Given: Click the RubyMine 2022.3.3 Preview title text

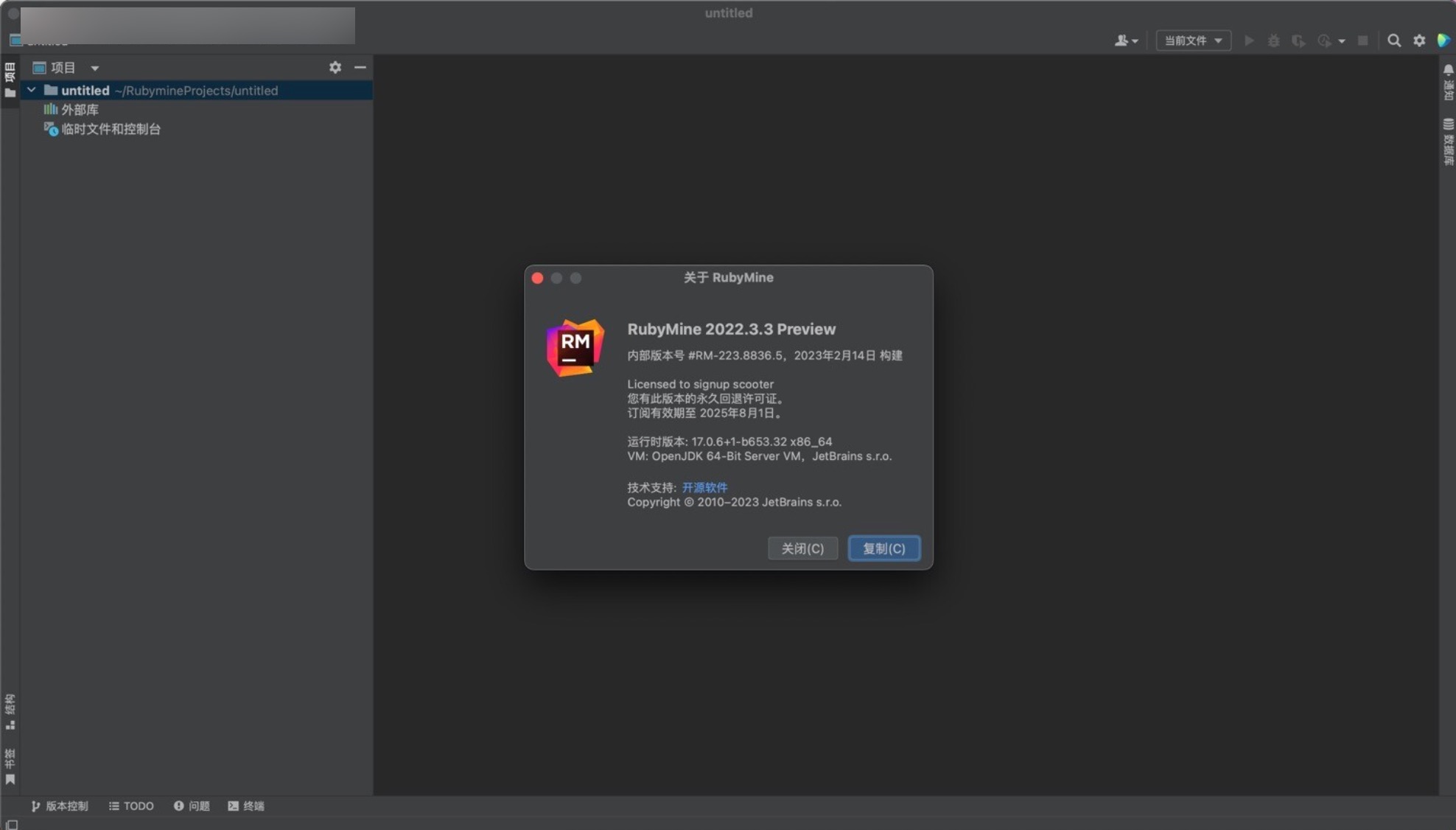Looking at the screenshot, I should pos(731,329).
